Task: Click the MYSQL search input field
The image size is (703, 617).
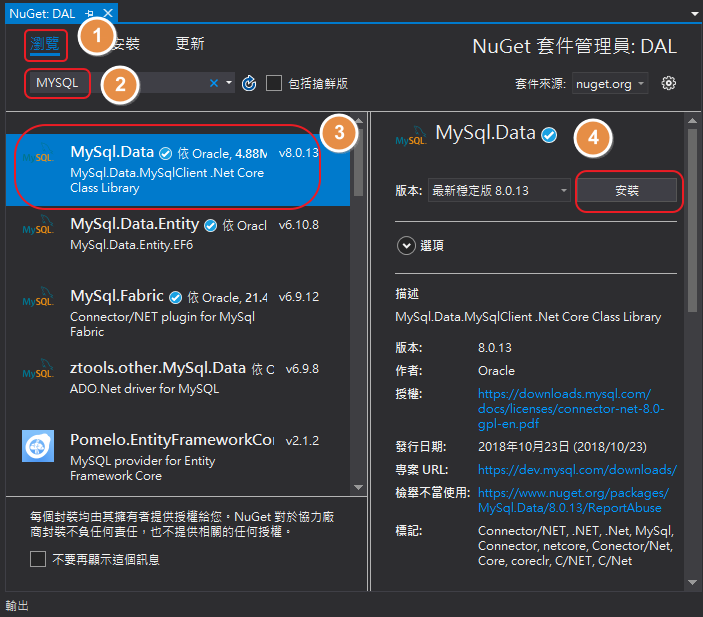Action: [130, 83]
